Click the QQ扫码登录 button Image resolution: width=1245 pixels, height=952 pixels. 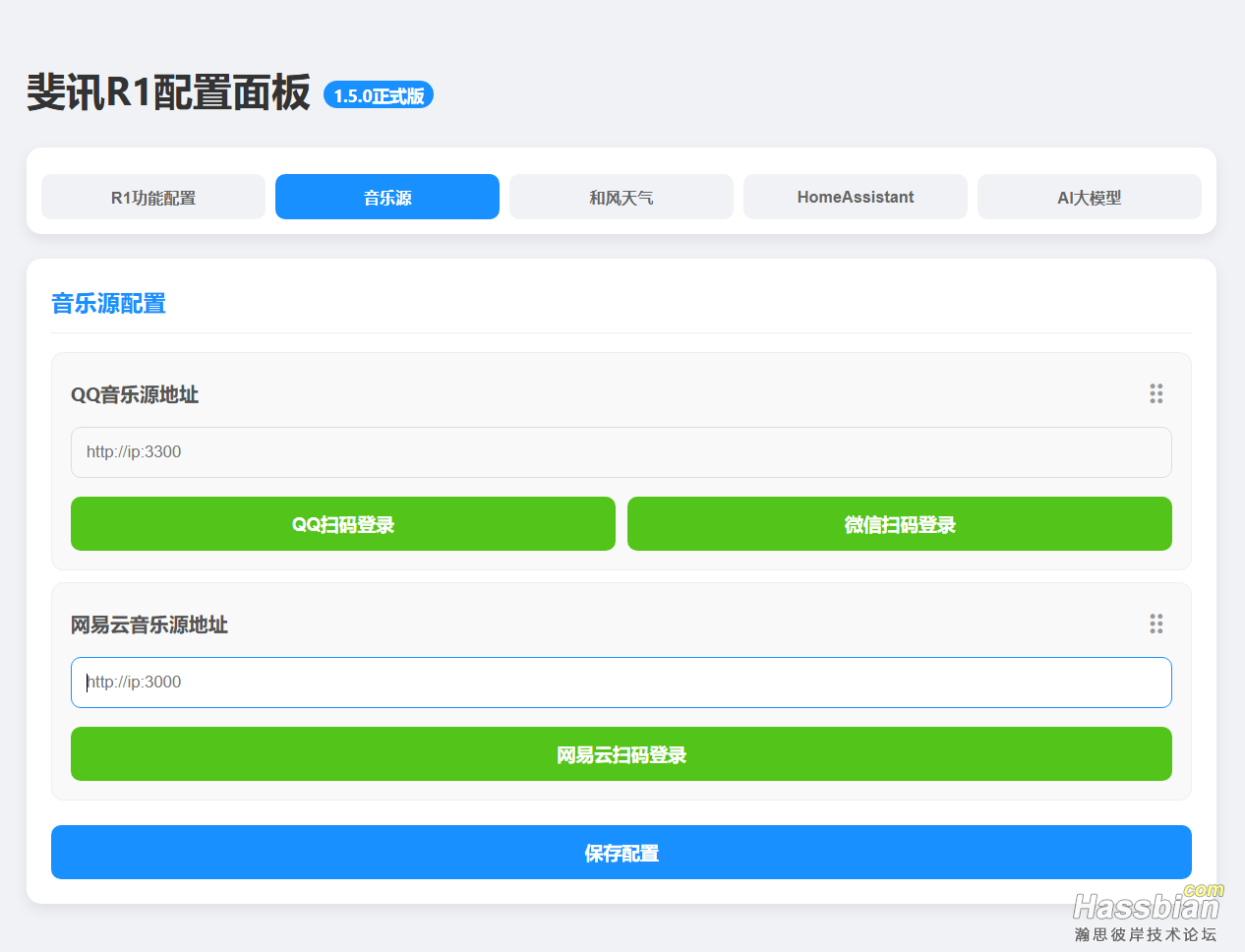(x=343, y=524)
